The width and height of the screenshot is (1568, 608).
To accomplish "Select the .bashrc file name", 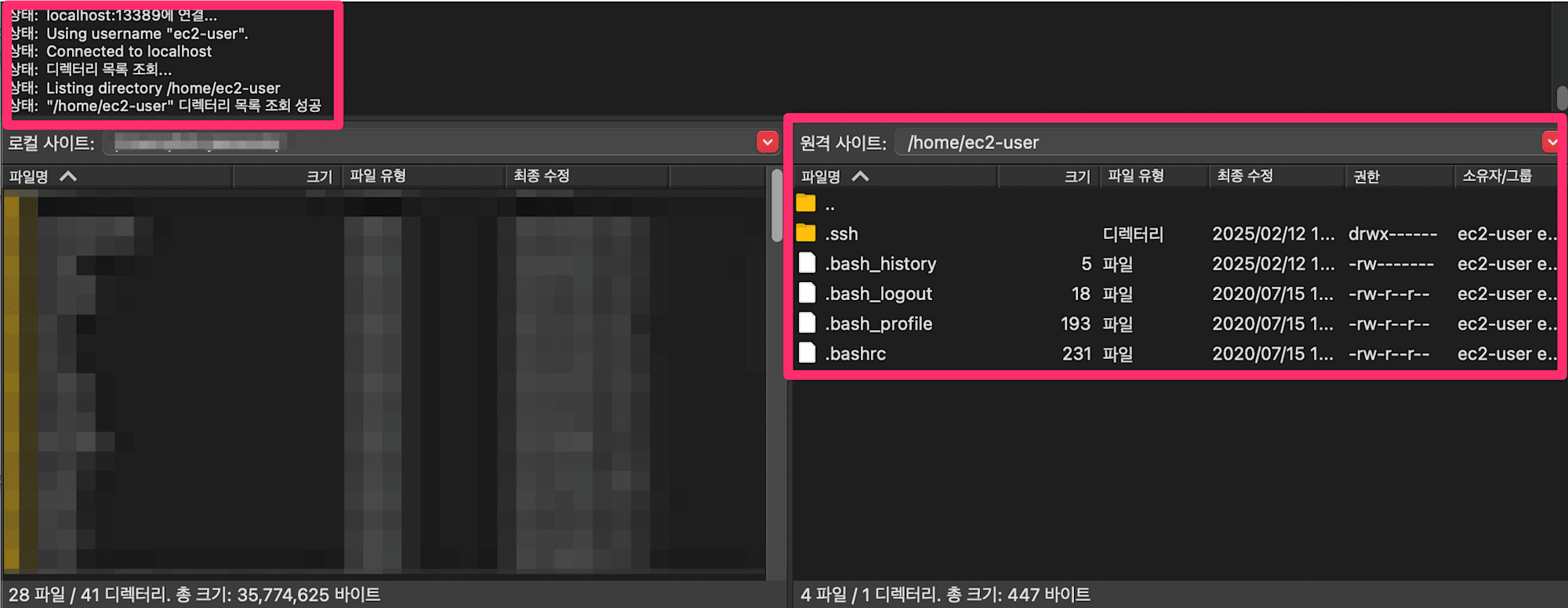I will (x=855, y=354).
